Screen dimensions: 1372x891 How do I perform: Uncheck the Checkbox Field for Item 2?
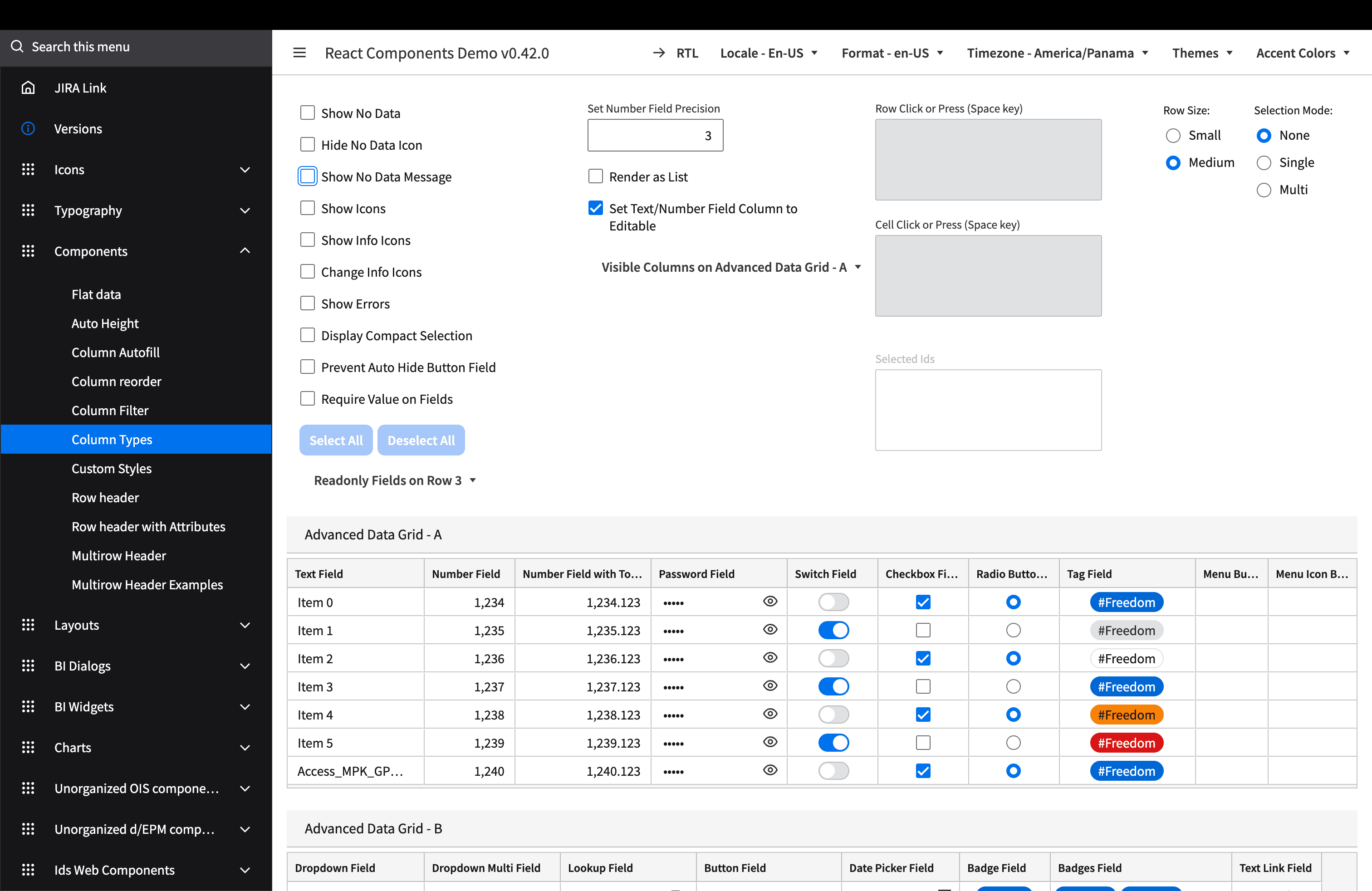point(923,658)
